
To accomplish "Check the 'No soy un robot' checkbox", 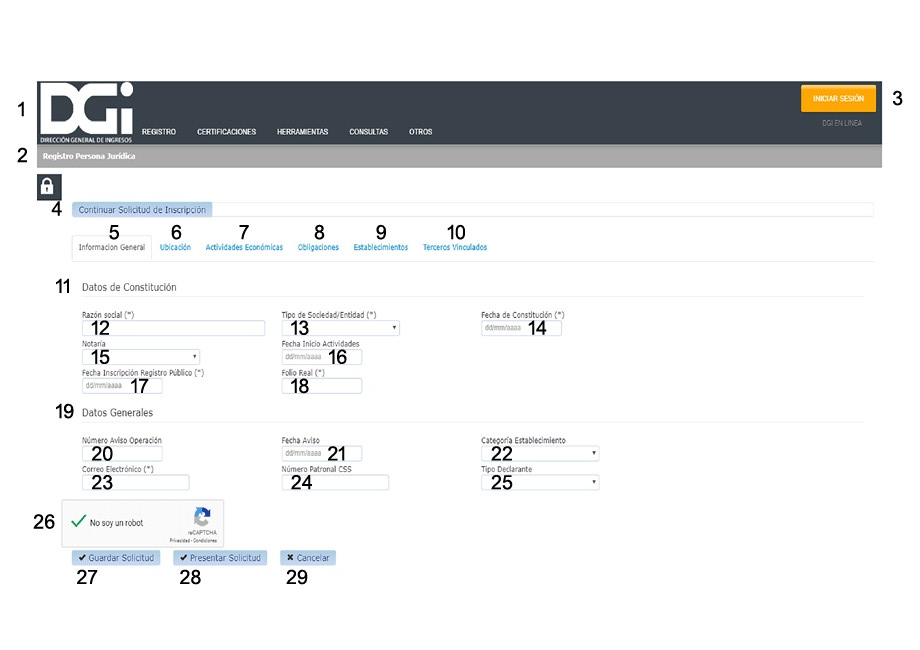I will point(78,522).
